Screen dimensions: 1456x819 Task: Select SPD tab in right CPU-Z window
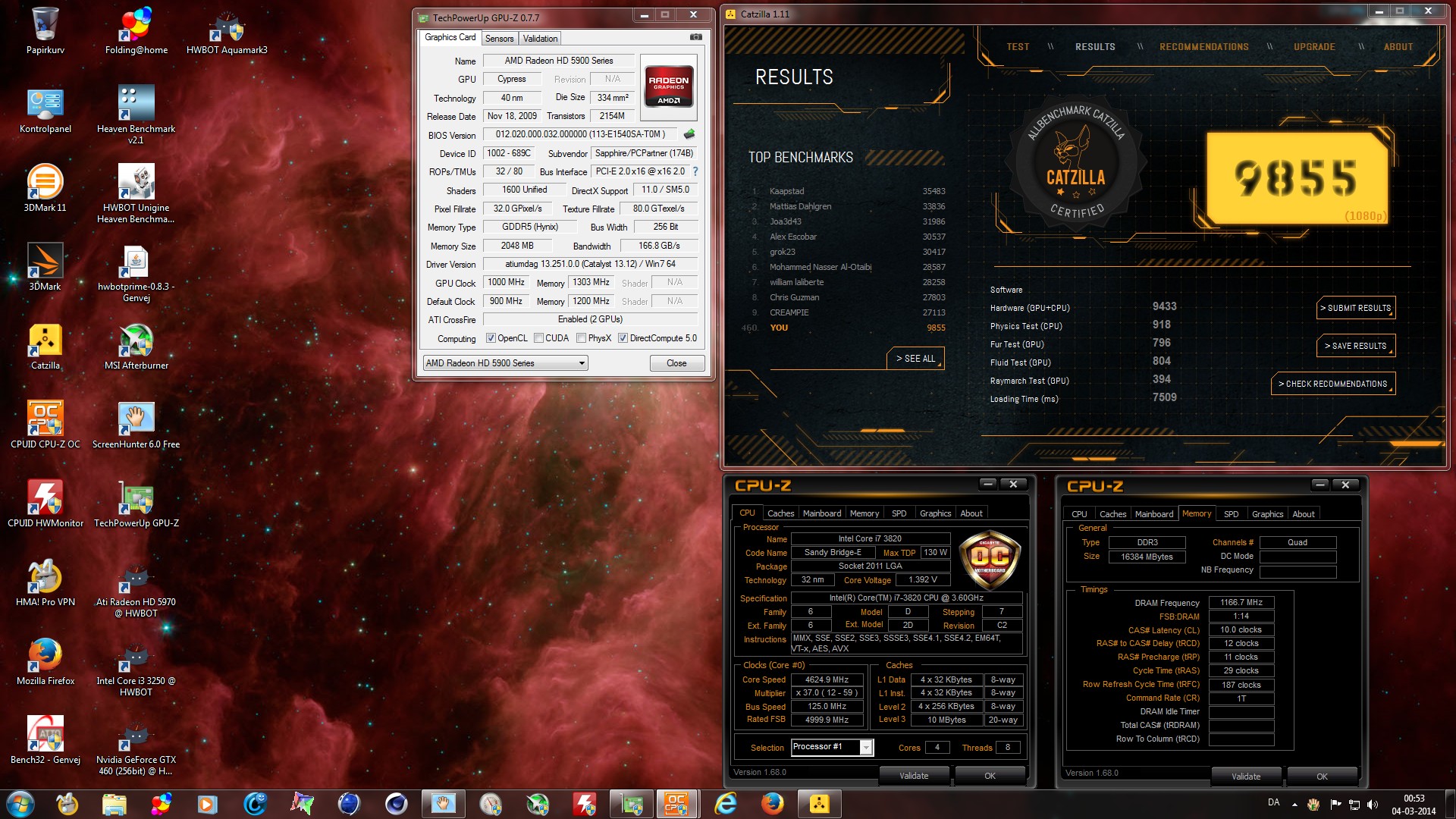[x=1231, y=514]
